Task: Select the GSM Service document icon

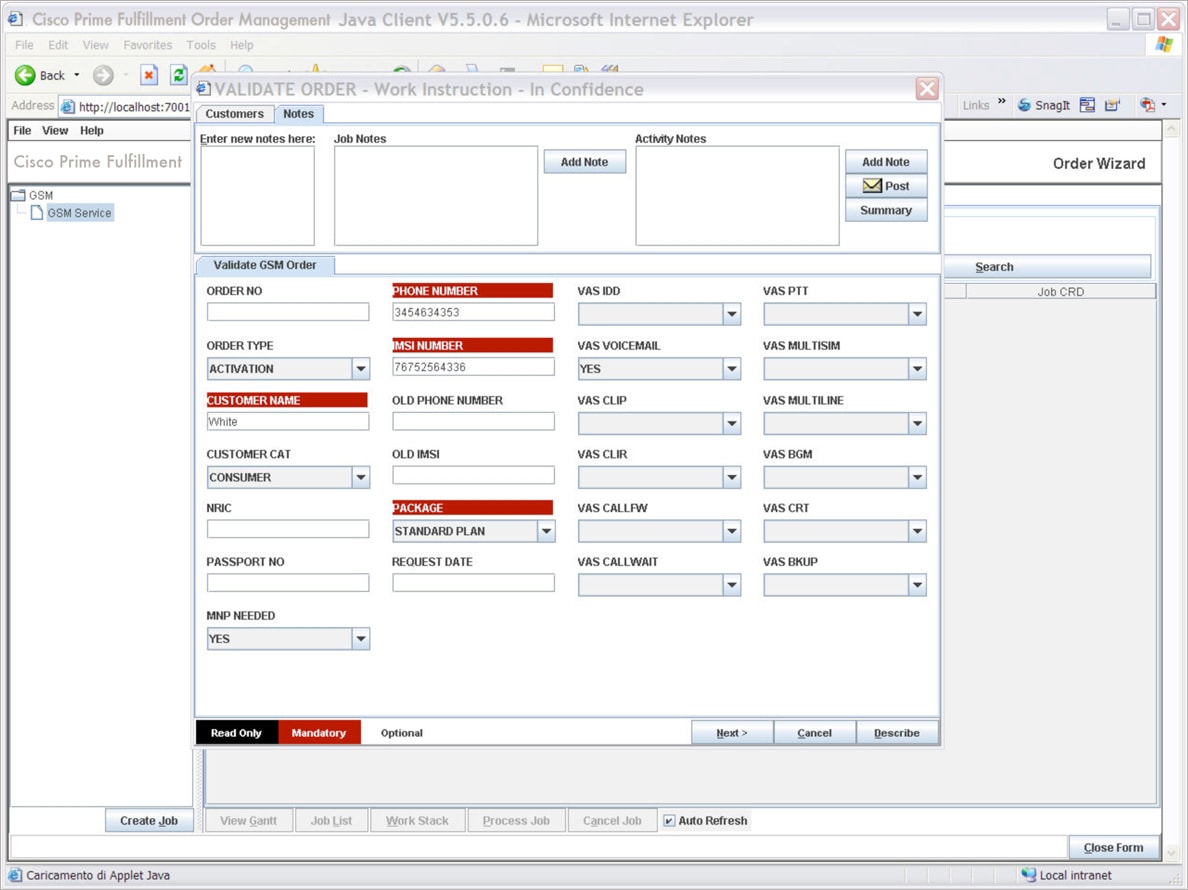Action: point(36,213)
